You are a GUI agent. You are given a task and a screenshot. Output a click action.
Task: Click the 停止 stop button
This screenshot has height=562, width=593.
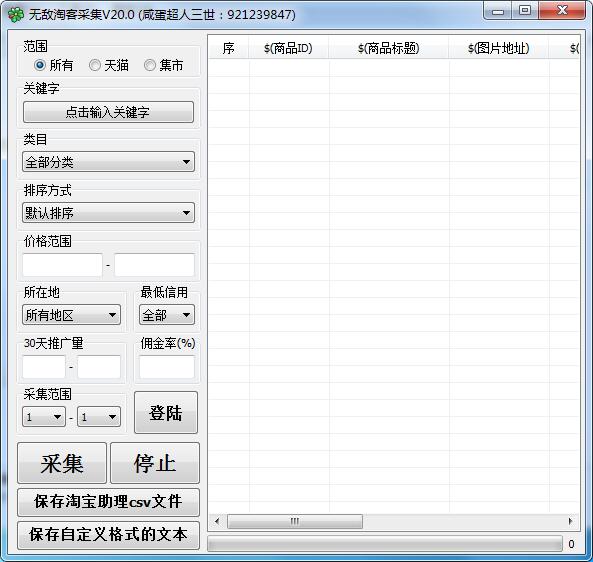[155, 463]
